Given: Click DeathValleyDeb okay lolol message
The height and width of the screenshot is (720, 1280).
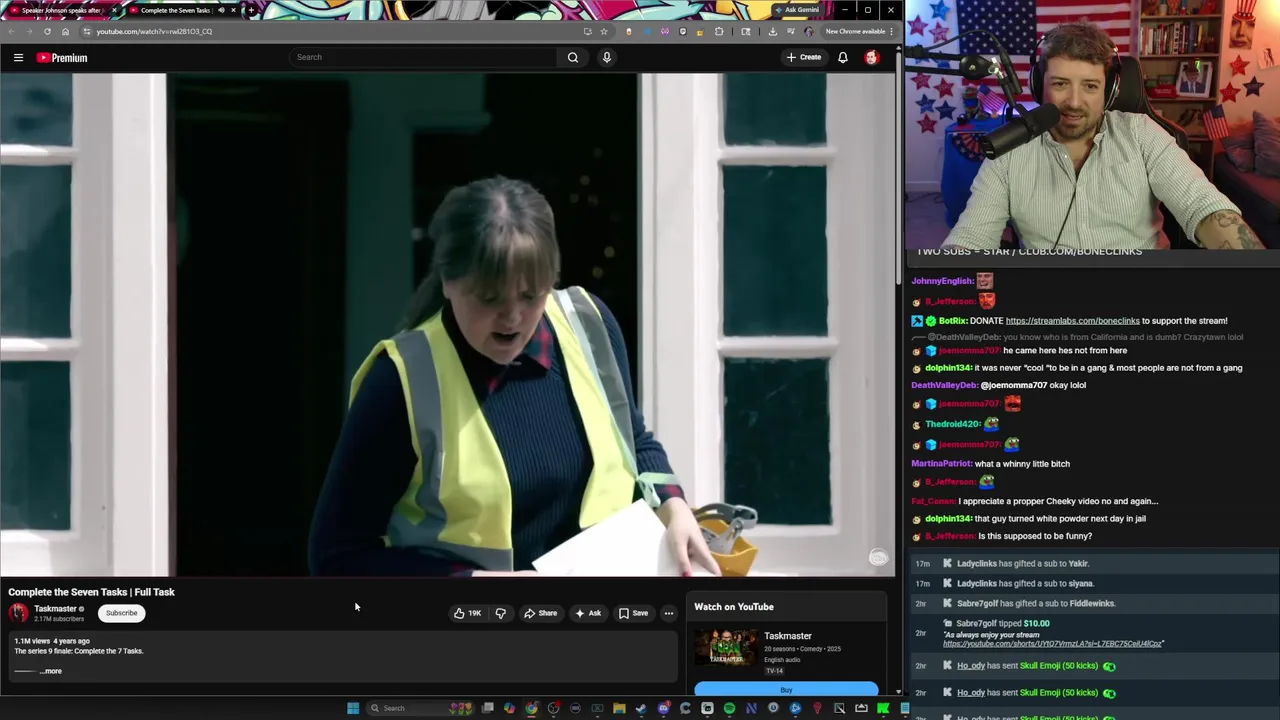Looking at the screenshot, I should click(x=998, y=385).
